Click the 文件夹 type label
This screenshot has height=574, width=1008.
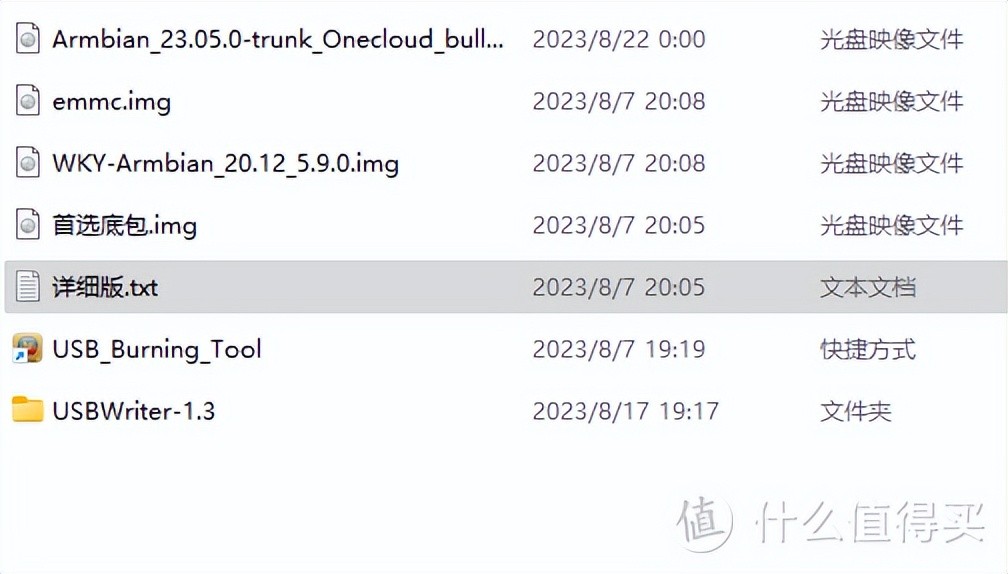(x=856, y=411)
